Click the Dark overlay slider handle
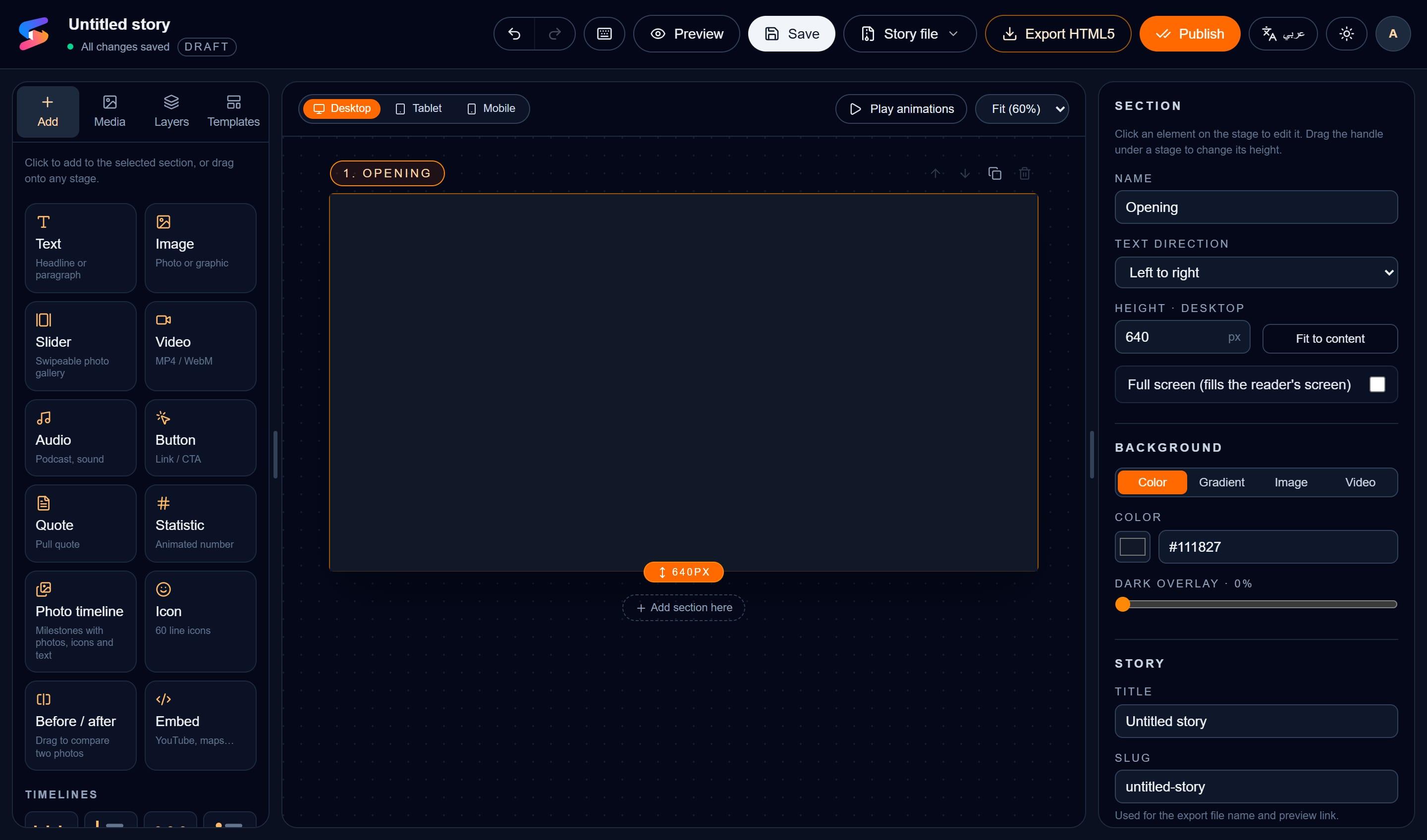 1122,605
